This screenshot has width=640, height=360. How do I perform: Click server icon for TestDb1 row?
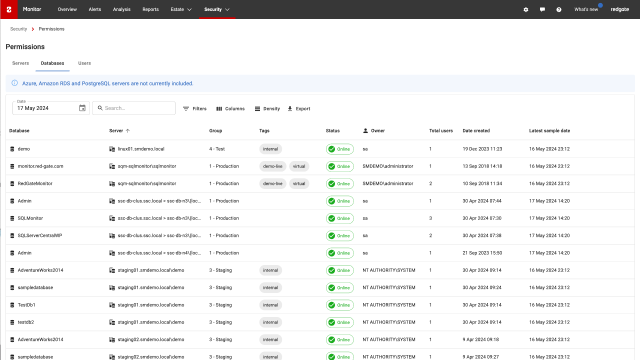[x=112, y=305]
